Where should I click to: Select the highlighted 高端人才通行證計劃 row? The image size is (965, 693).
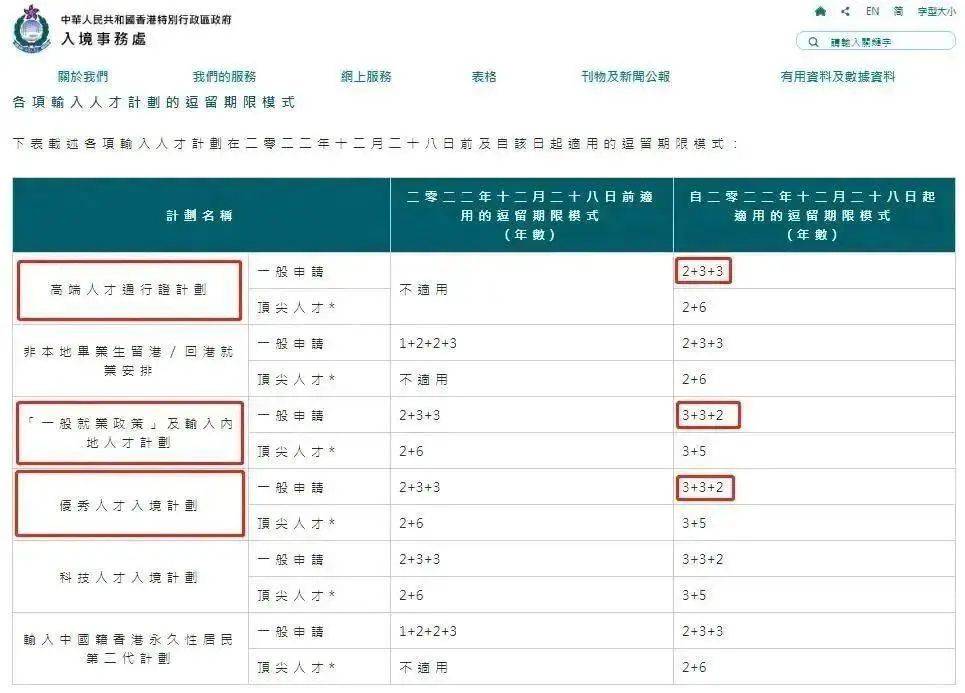tap(129, 289)
